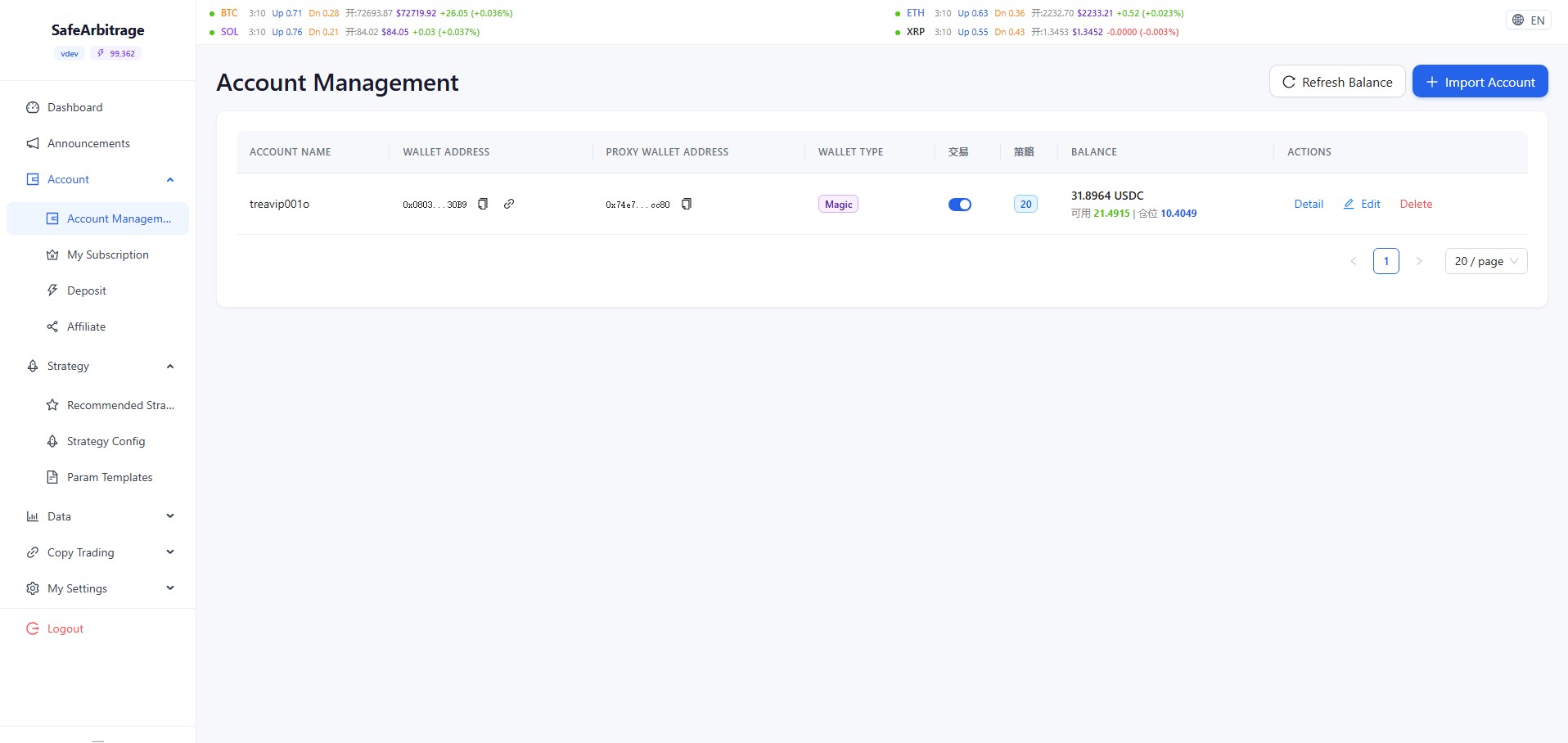1568x743 pixels.
Task: Delete the treavip001o account
Action: tap(1416, 205)
